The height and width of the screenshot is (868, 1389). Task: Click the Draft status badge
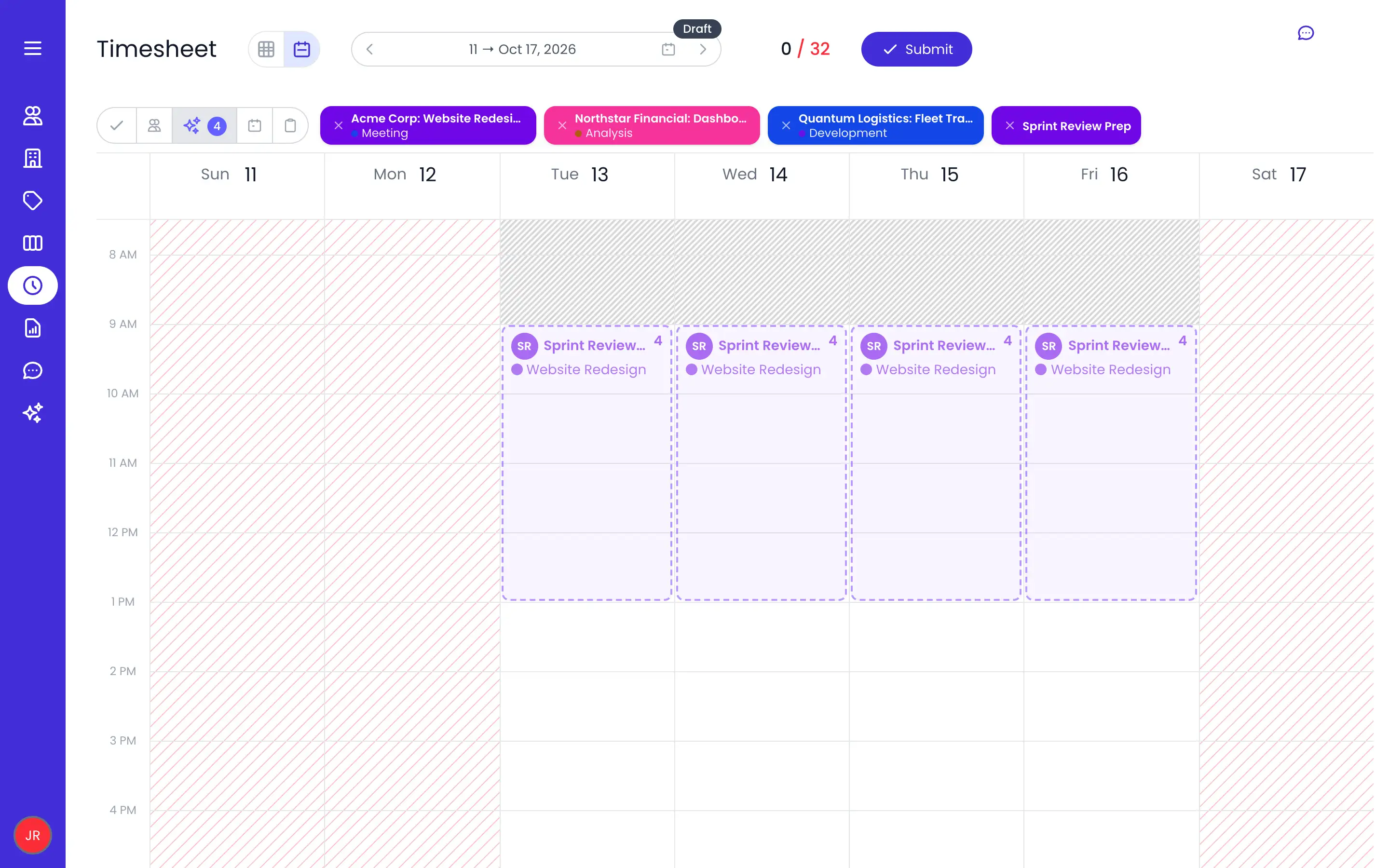(697, 29)
